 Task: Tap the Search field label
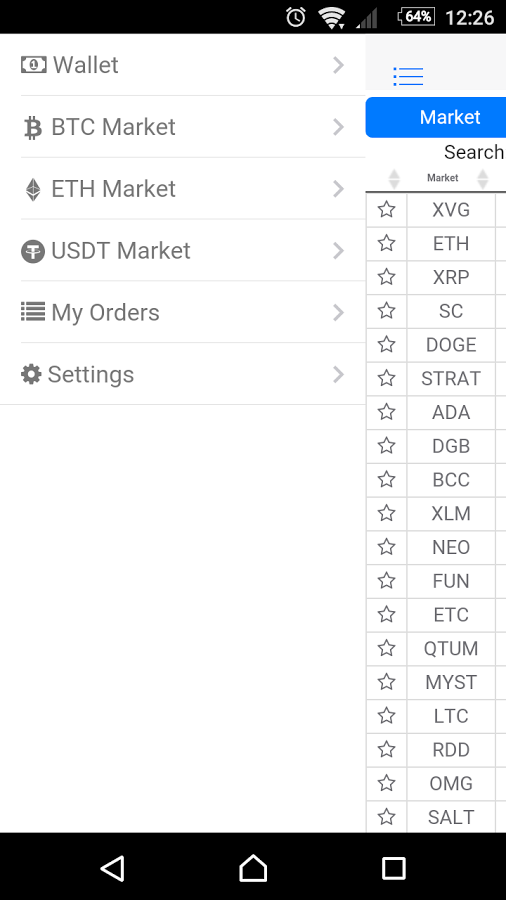click(474, 152)
